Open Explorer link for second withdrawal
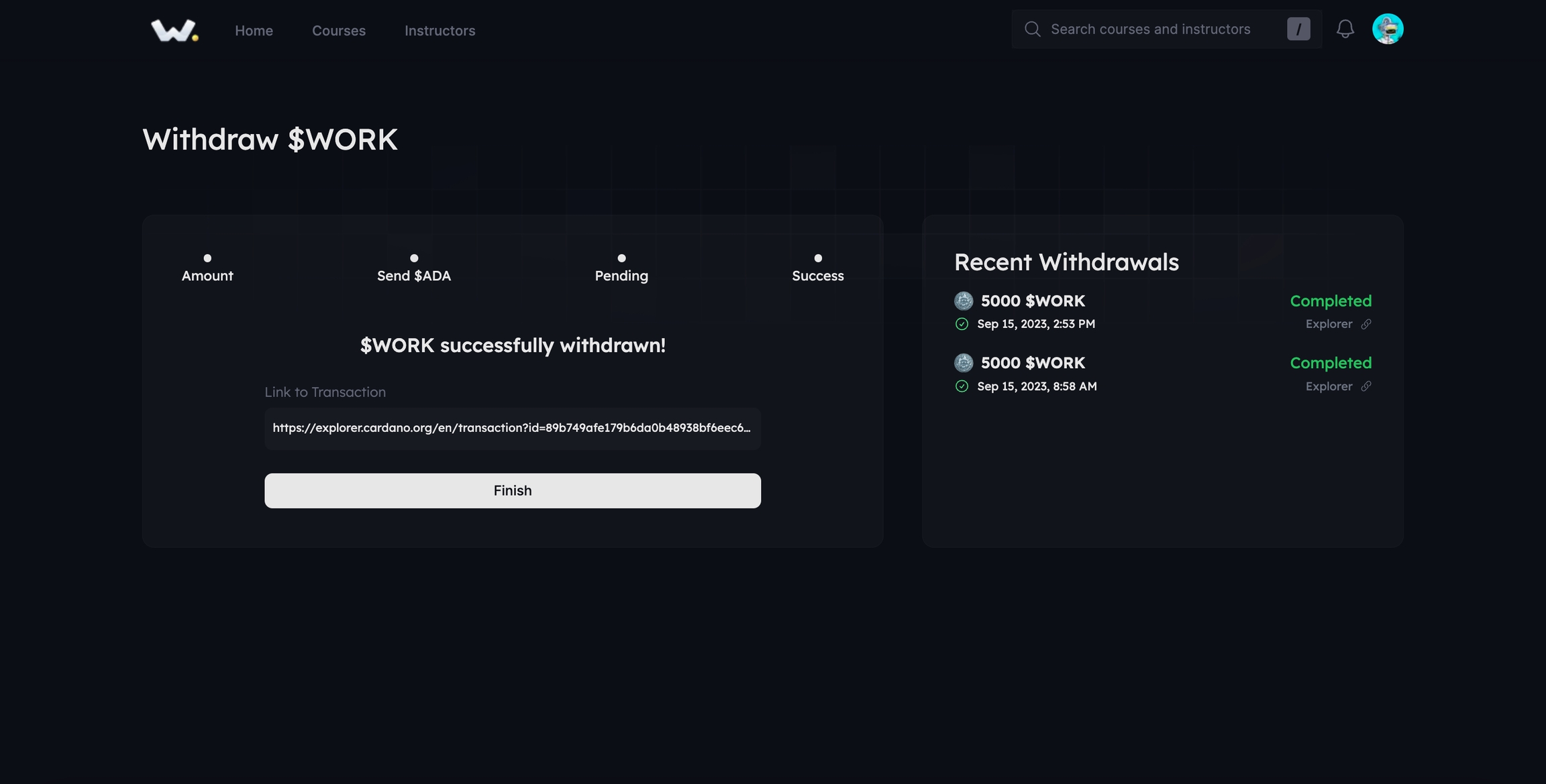The width and height of the screenshot is (1546, 784). point(1329,386)
